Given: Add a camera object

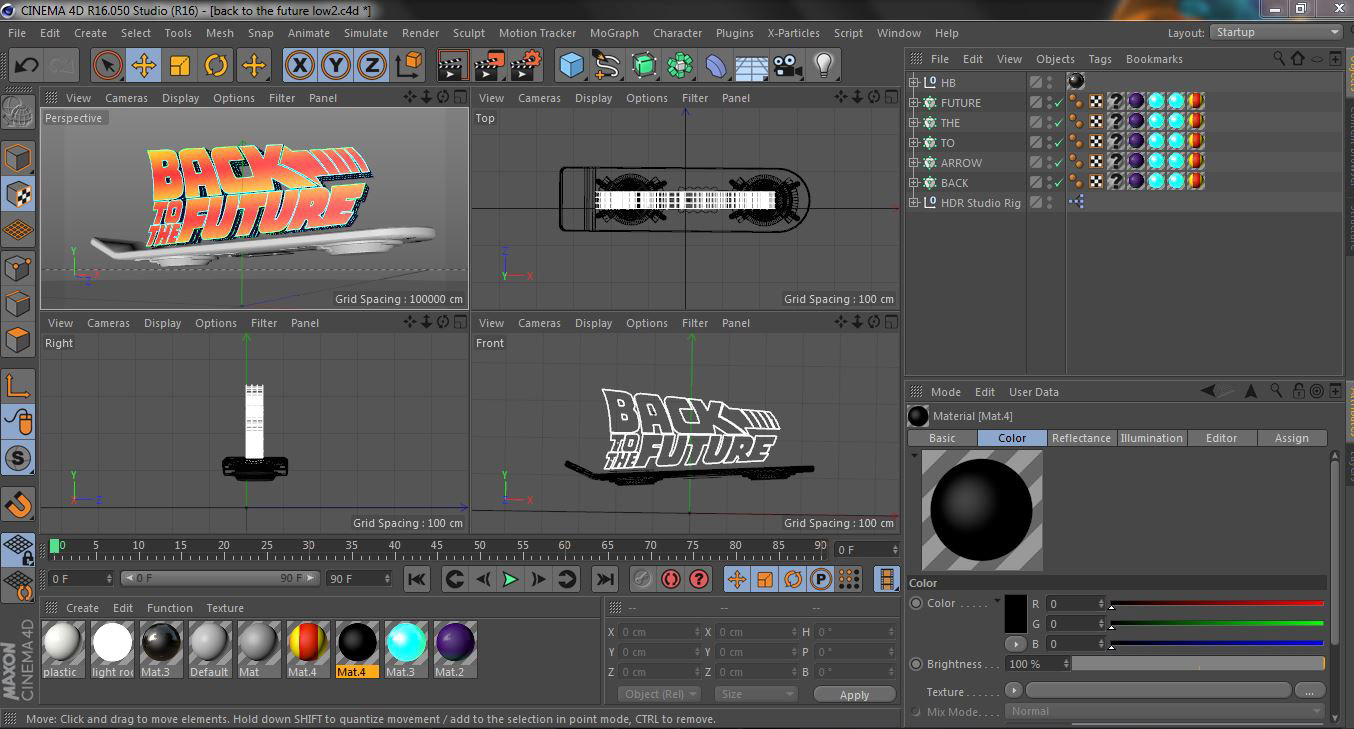Looking at the screenshot, I should (787, 66).
